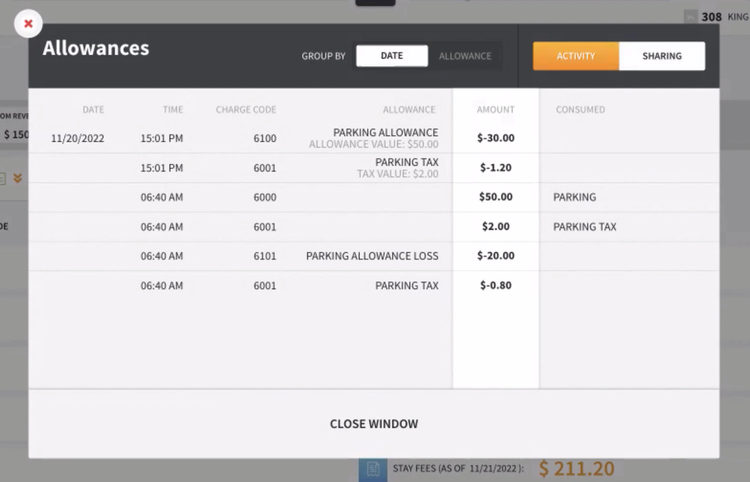The height and width of the screenshot is (482, 750).
Task: Click the stay fees document icon
Action: click(373, 469)
